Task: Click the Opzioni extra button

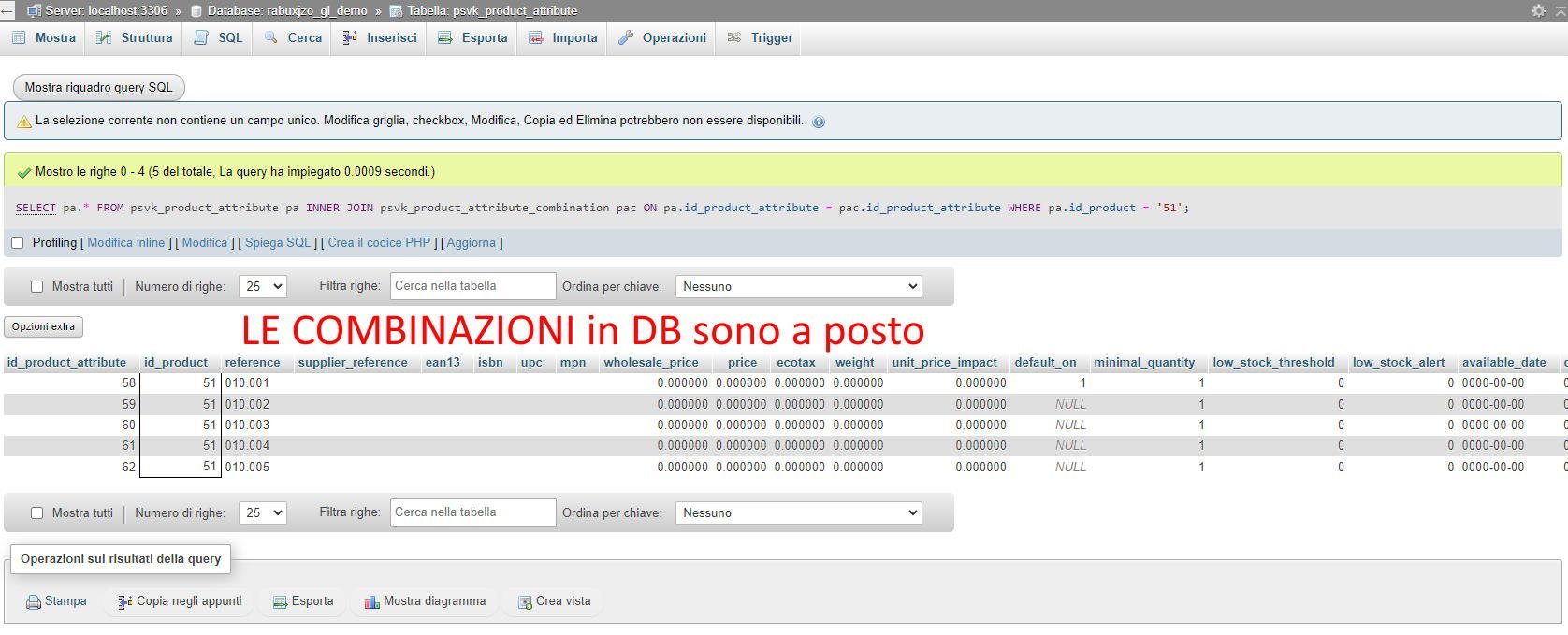Action: pos(44,326)
